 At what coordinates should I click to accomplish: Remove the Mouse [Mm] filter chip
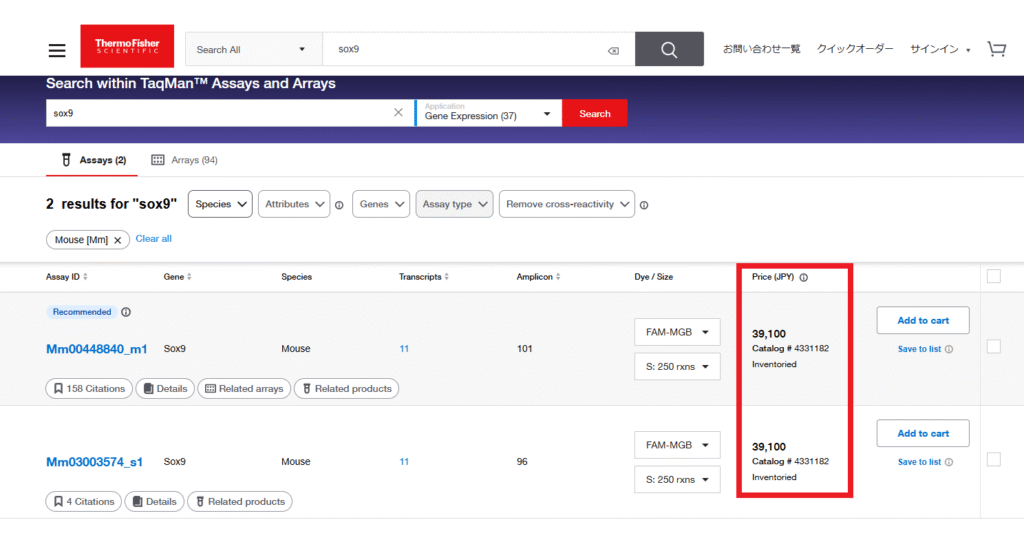click(117, 240)
